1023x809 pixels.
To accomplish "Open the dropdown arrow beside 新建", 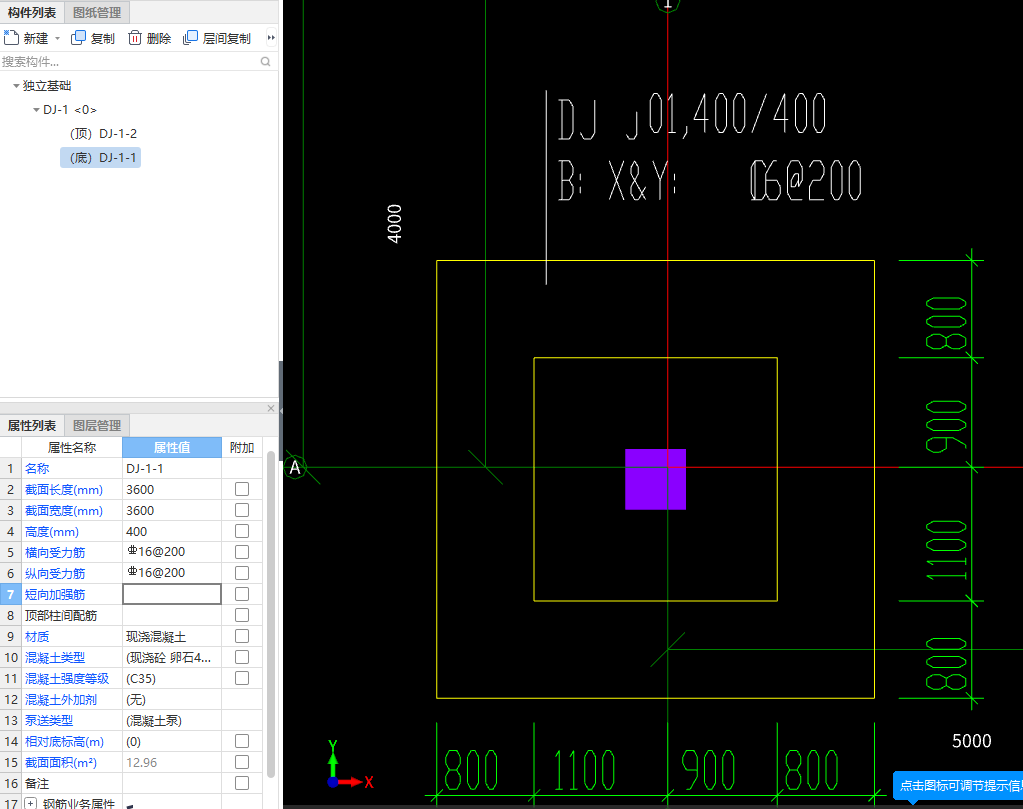I will click(x=58, y=39).
